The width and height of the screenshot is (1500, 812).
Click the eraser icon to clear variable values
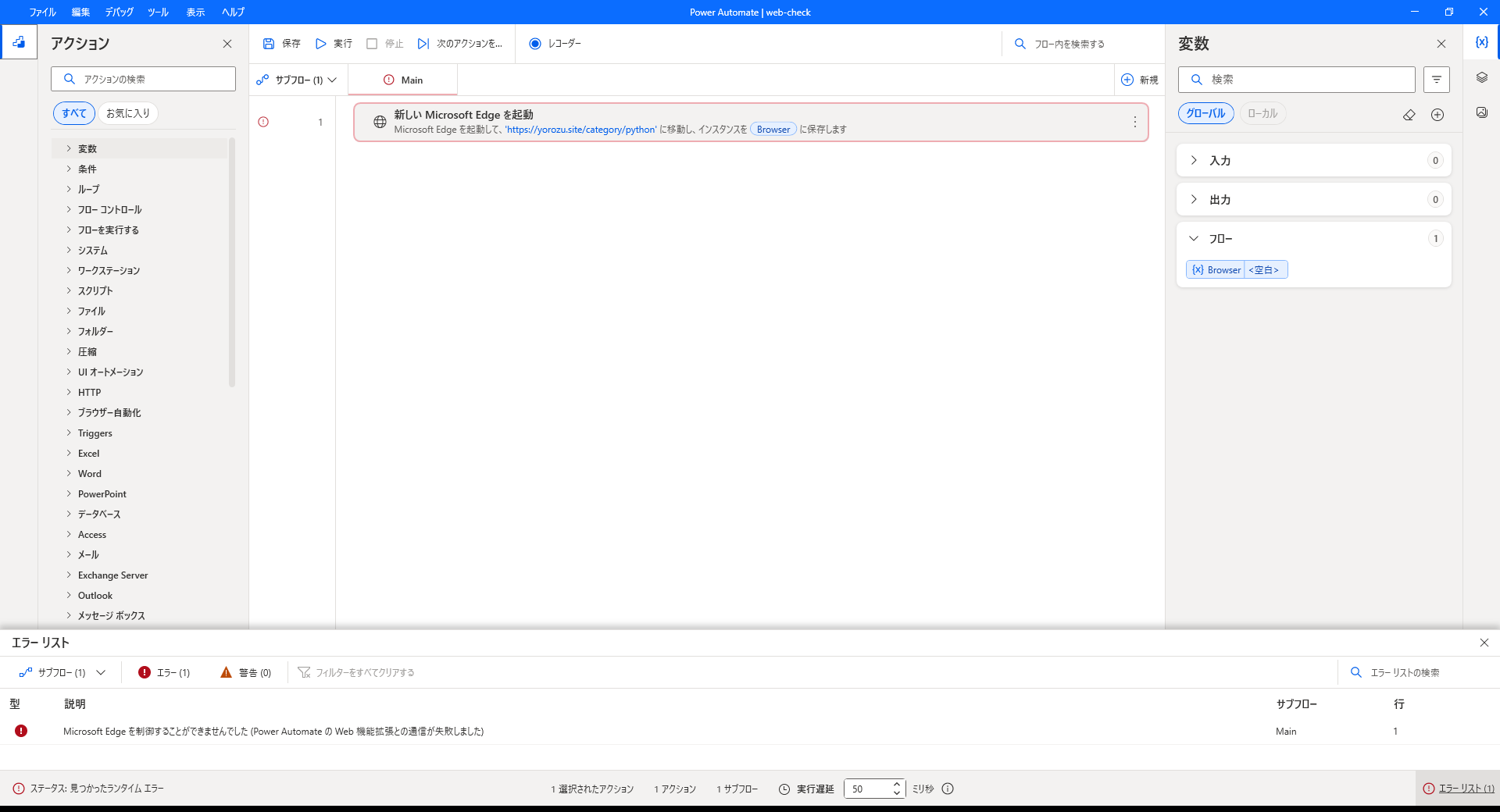click(x=1409, y=115)
